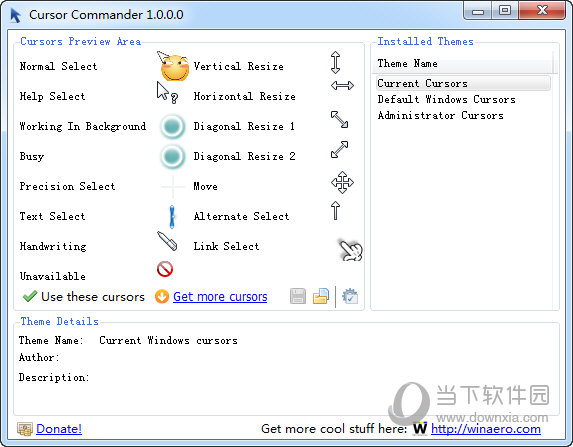Click the Handwriting label
Viewport: 573px width, 447px height.
(53, 246)
